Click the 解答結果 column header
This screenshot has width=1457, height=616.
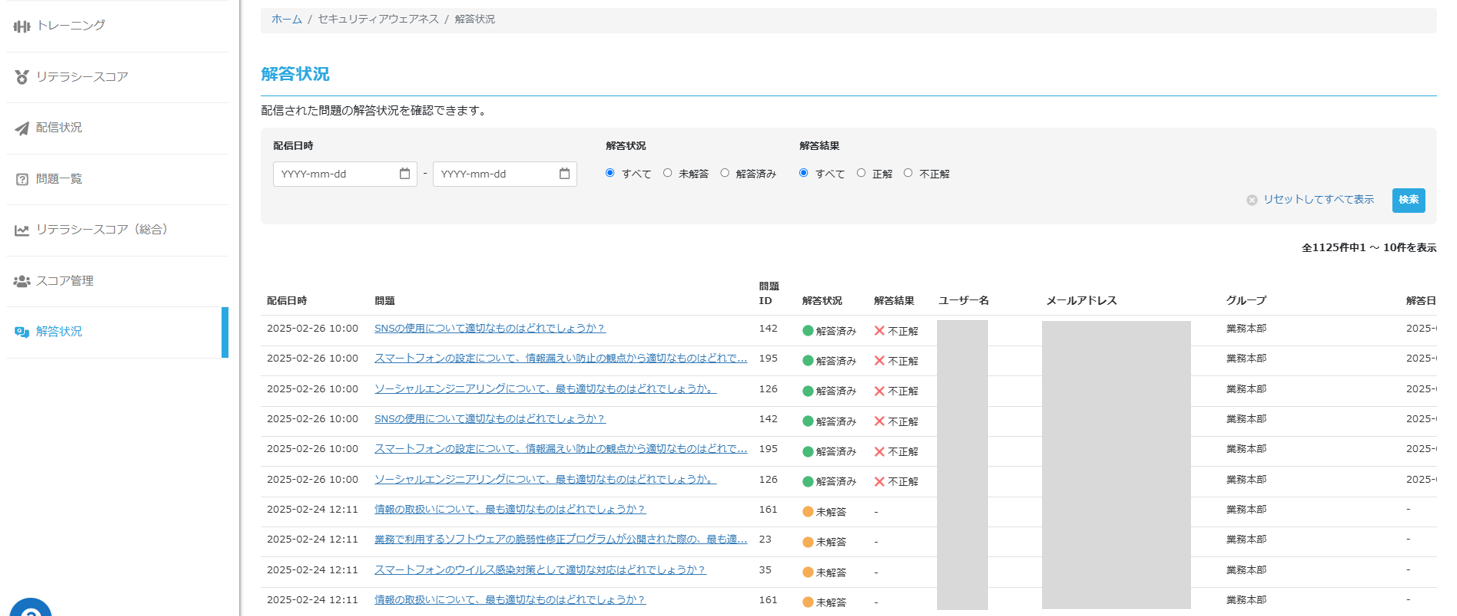point(894,301)
